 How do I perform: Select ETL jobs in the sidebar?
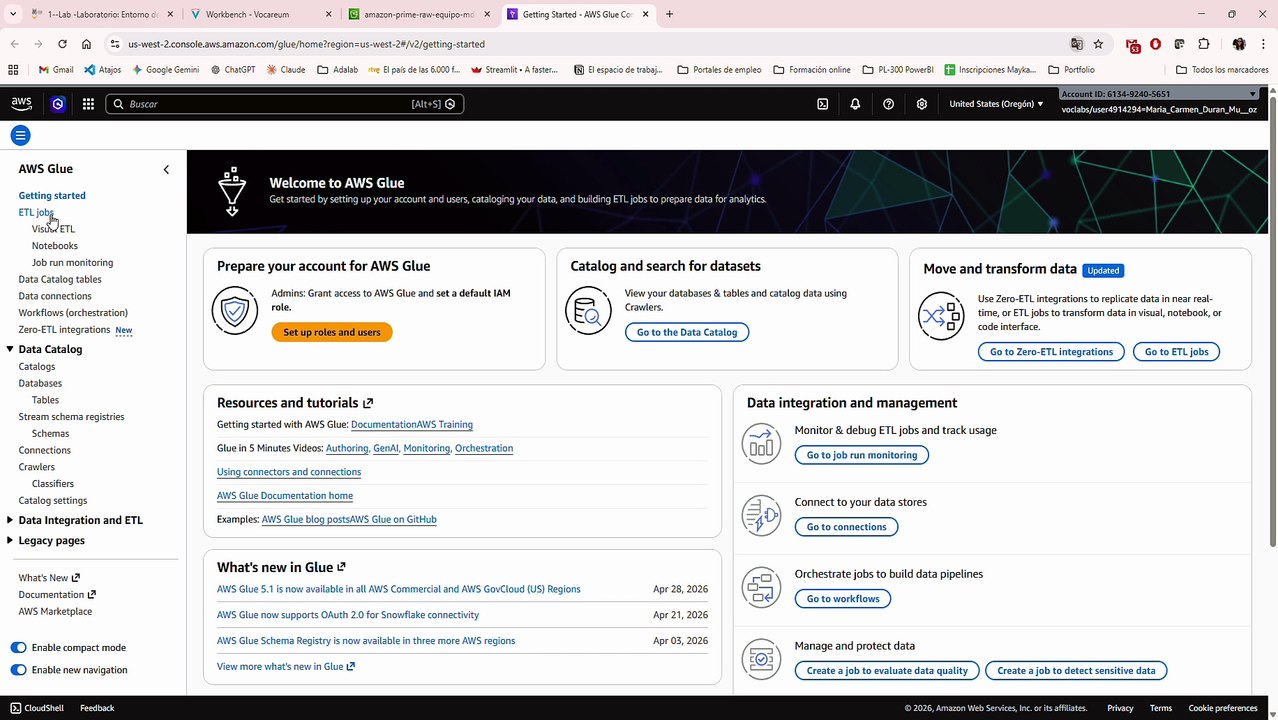coord(36,212)
